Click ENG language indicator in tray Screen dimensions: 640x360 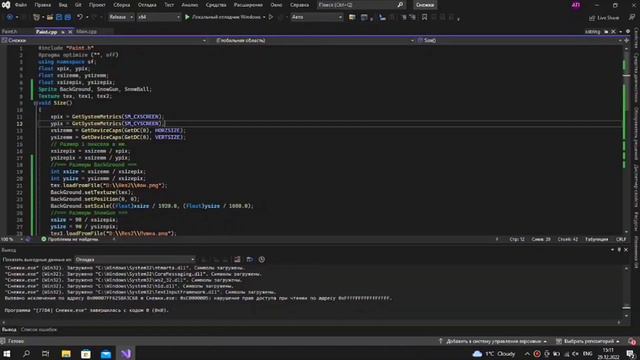[588, 353]
